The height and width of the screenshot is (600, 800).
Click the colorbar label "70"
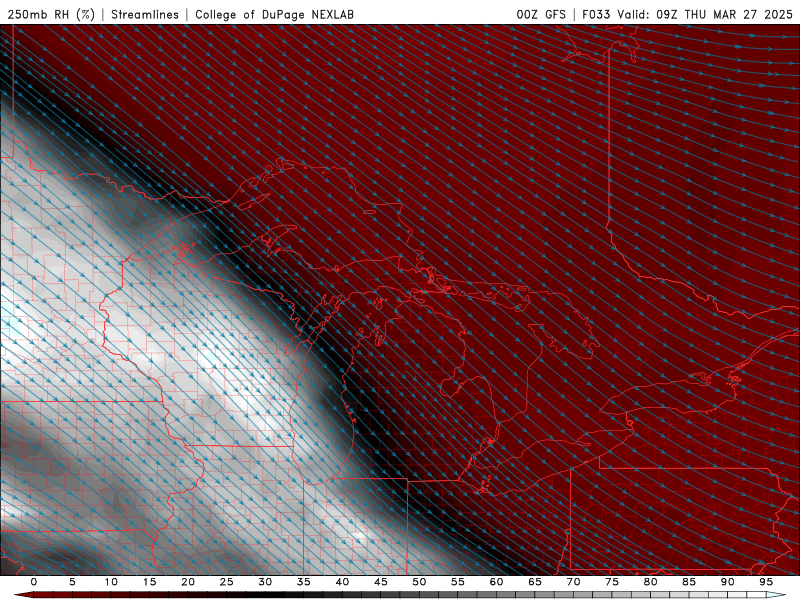coord(573,582)
